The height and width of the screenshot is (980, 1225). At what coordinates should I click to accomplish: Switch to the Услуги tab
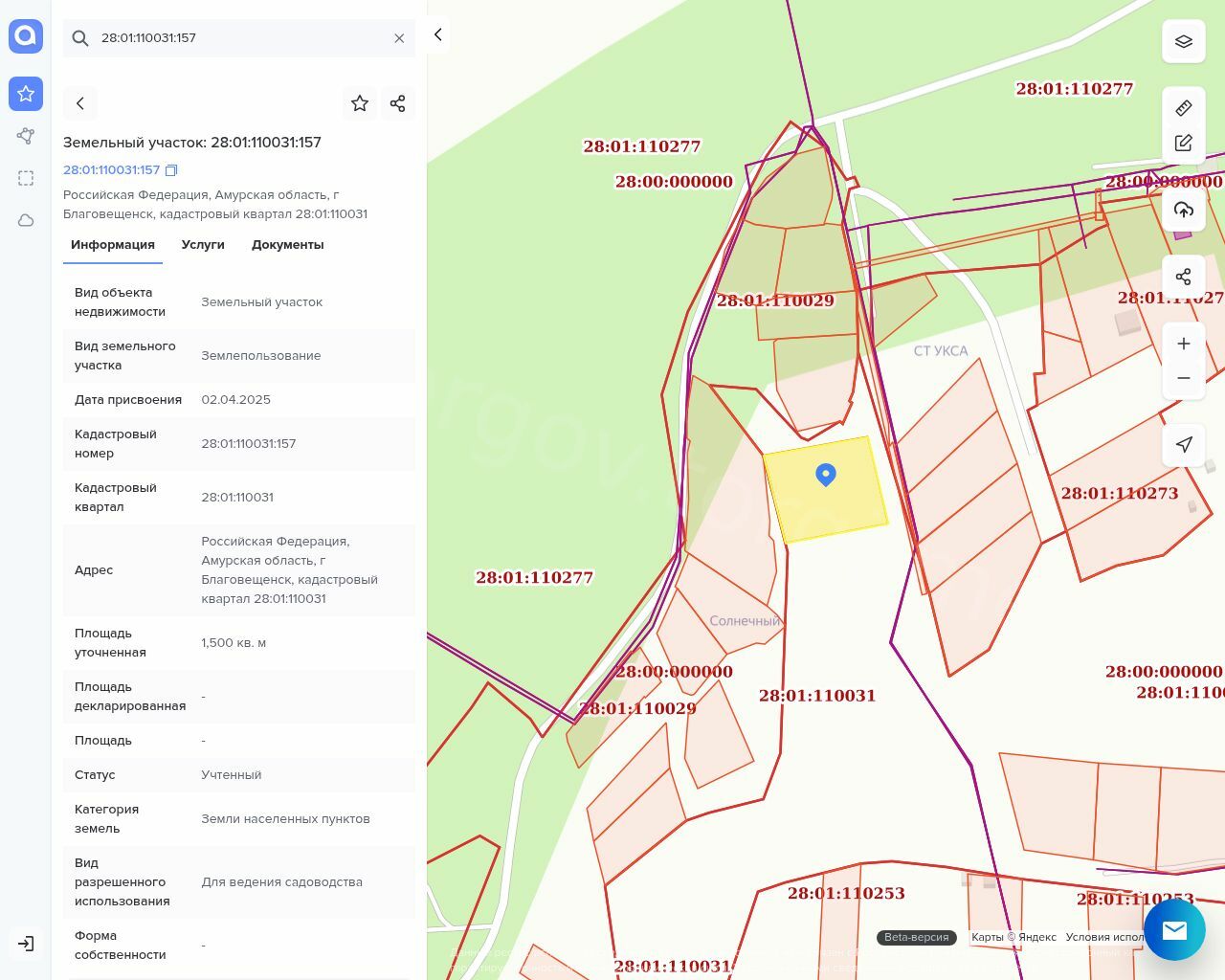203,245
